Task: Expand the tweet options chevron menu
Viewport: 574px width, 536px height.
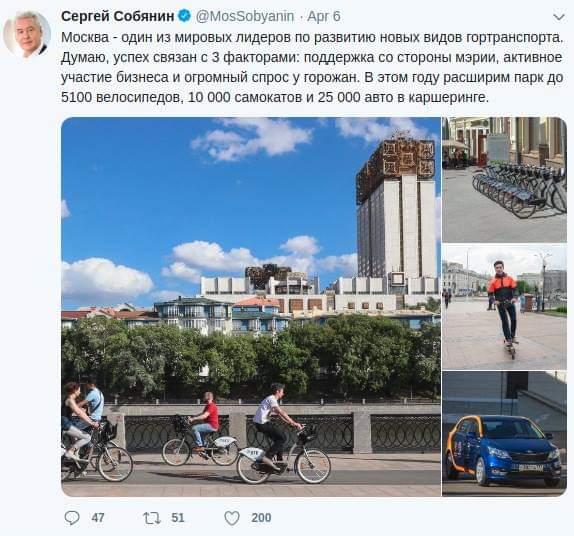Action: click(559, 17)
